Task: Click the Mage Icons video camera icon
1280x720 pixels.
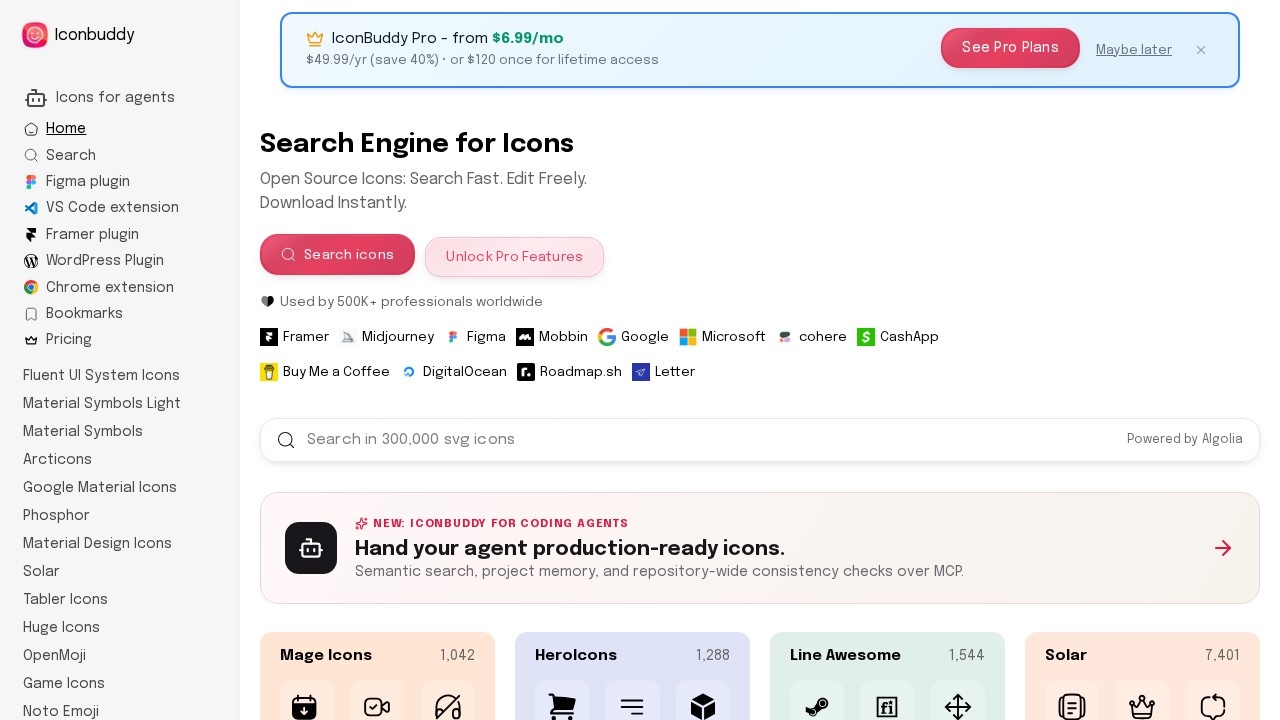Action: coord(377,707)
